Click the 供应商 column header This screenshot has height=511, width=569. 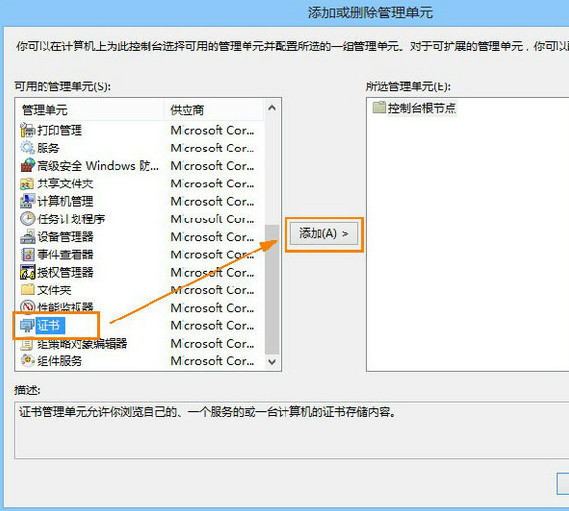[x=213, y=110]
